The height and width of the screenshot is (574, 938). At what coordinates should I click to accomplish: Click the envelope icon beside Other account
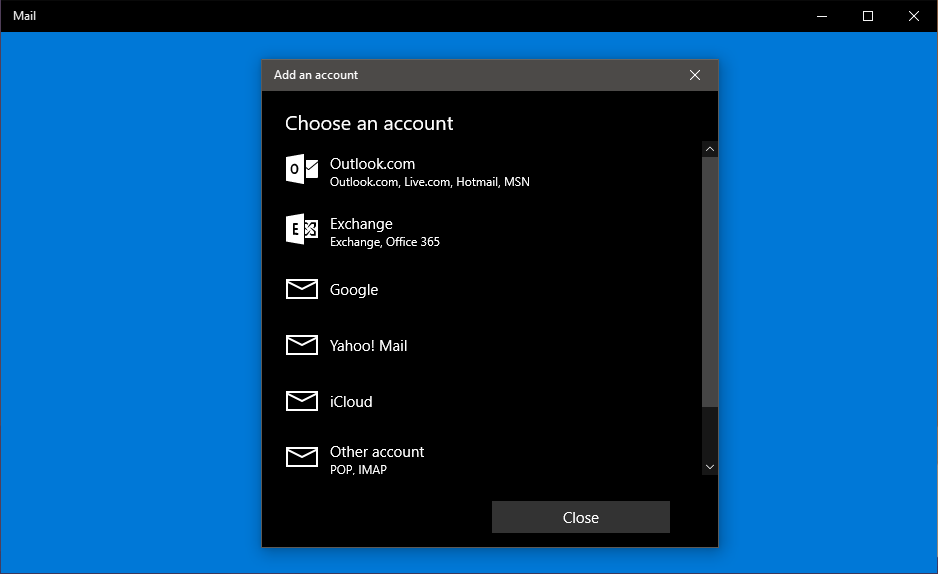pyautogui.click(x=302, y=457)
